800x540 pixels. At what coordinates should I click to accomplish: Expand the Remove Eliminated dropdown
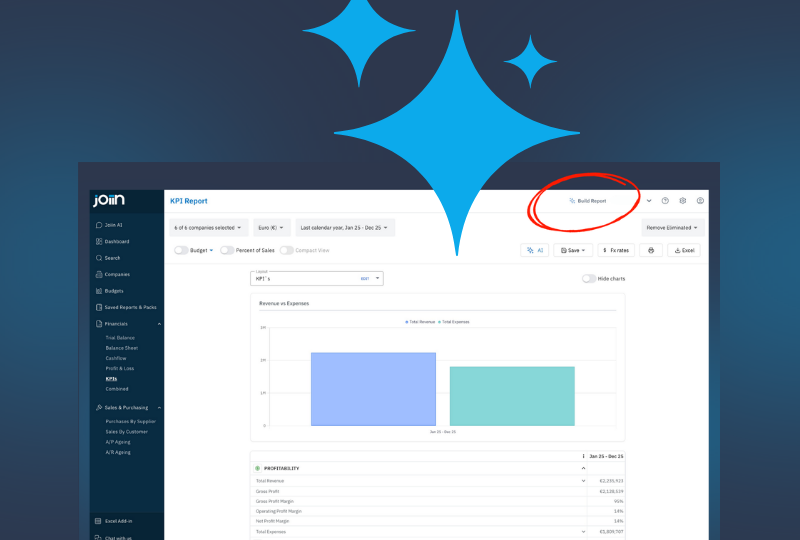pos(673,227)
